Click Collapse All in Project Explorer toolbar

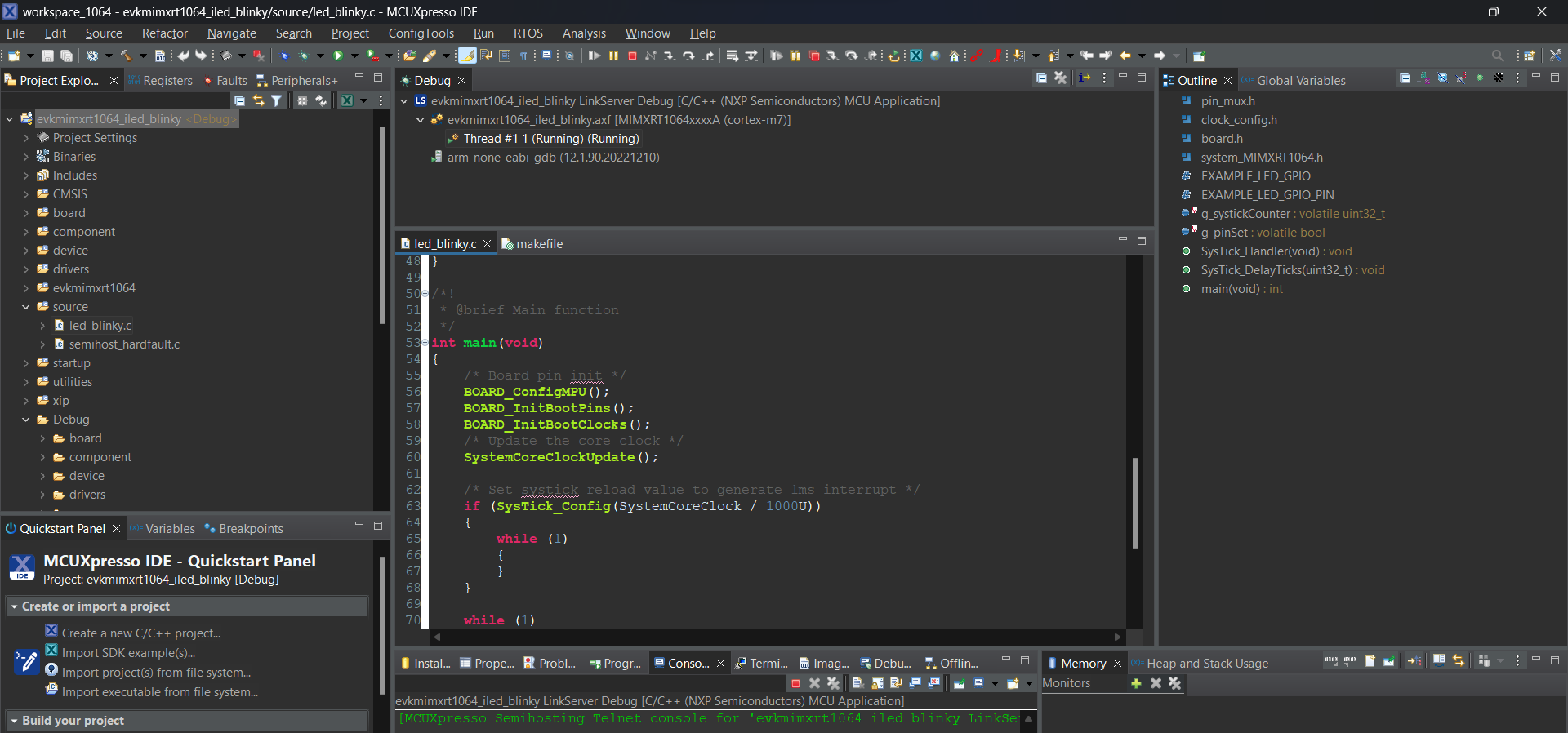239,100
